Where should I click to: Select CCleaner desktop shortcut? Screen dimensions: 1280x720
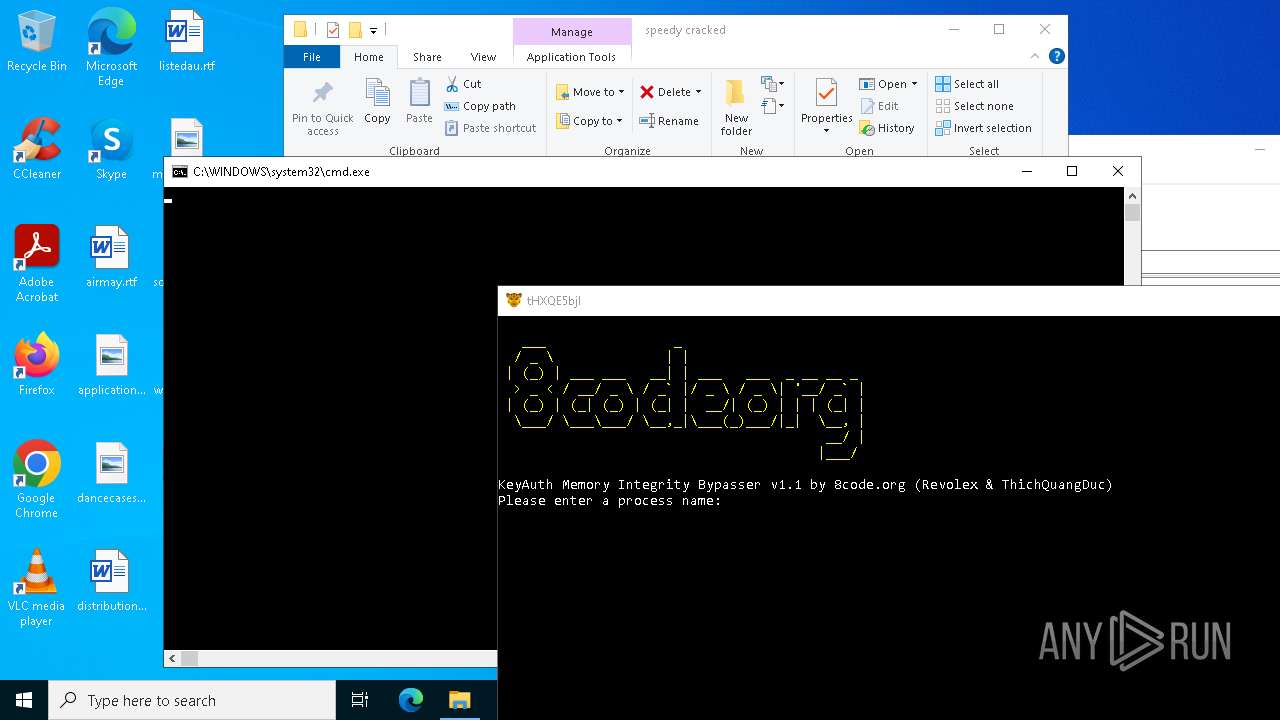[x=37, y=150]
